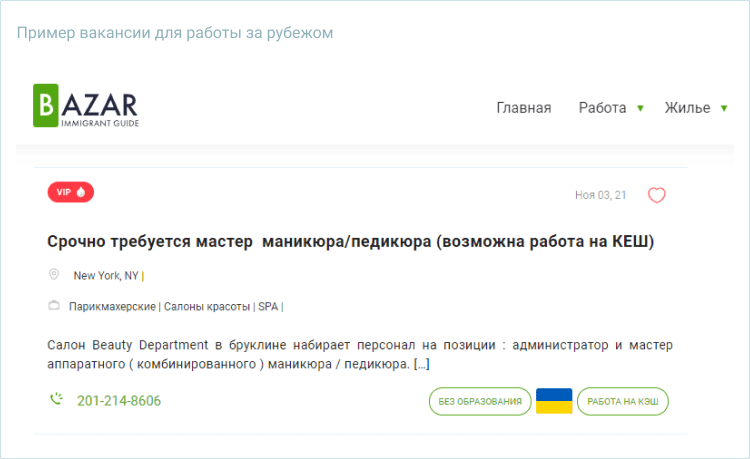Select the РАБОТА НА КЭШ tag
The image size is (750, 459).
(x=623, y=401)
